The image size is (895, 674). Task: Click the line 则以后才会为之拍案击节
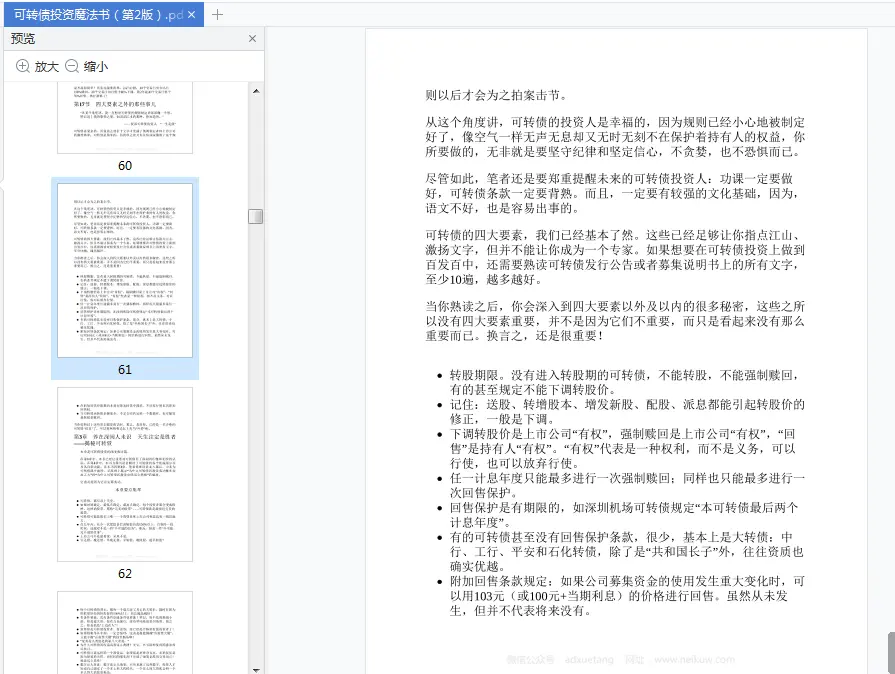tap(497, 95)
